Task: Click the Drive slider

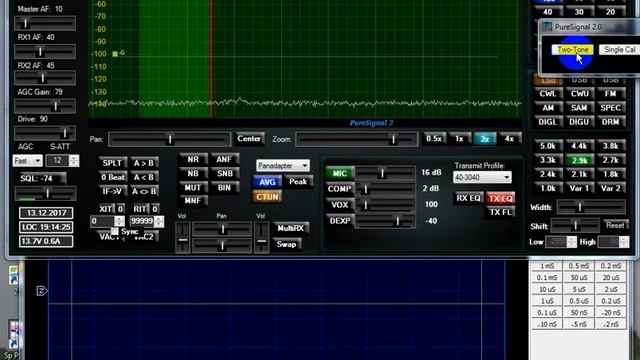Action: point(45,133)
